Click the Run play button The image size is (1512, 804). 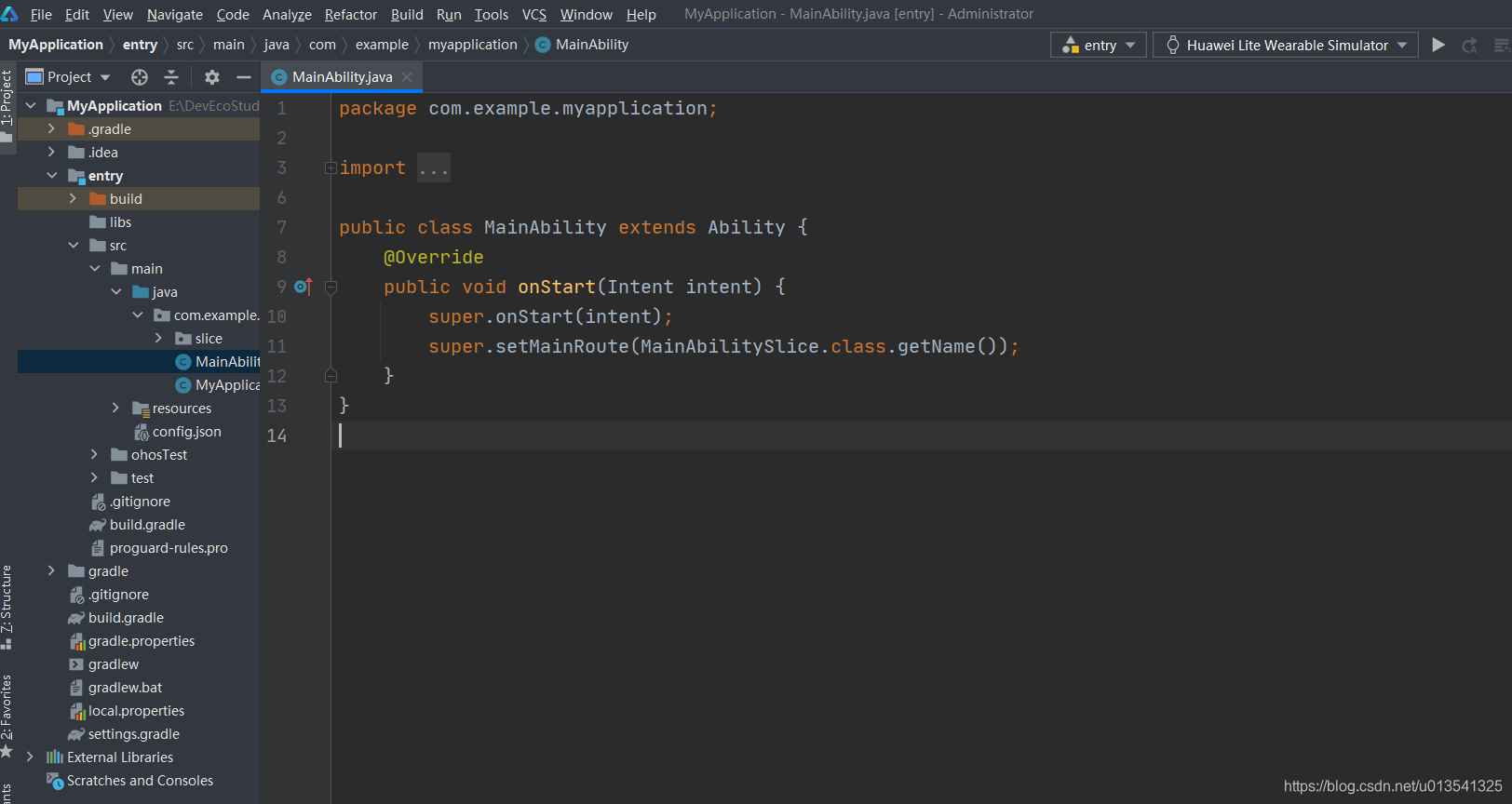click(x=1438, y=45)
